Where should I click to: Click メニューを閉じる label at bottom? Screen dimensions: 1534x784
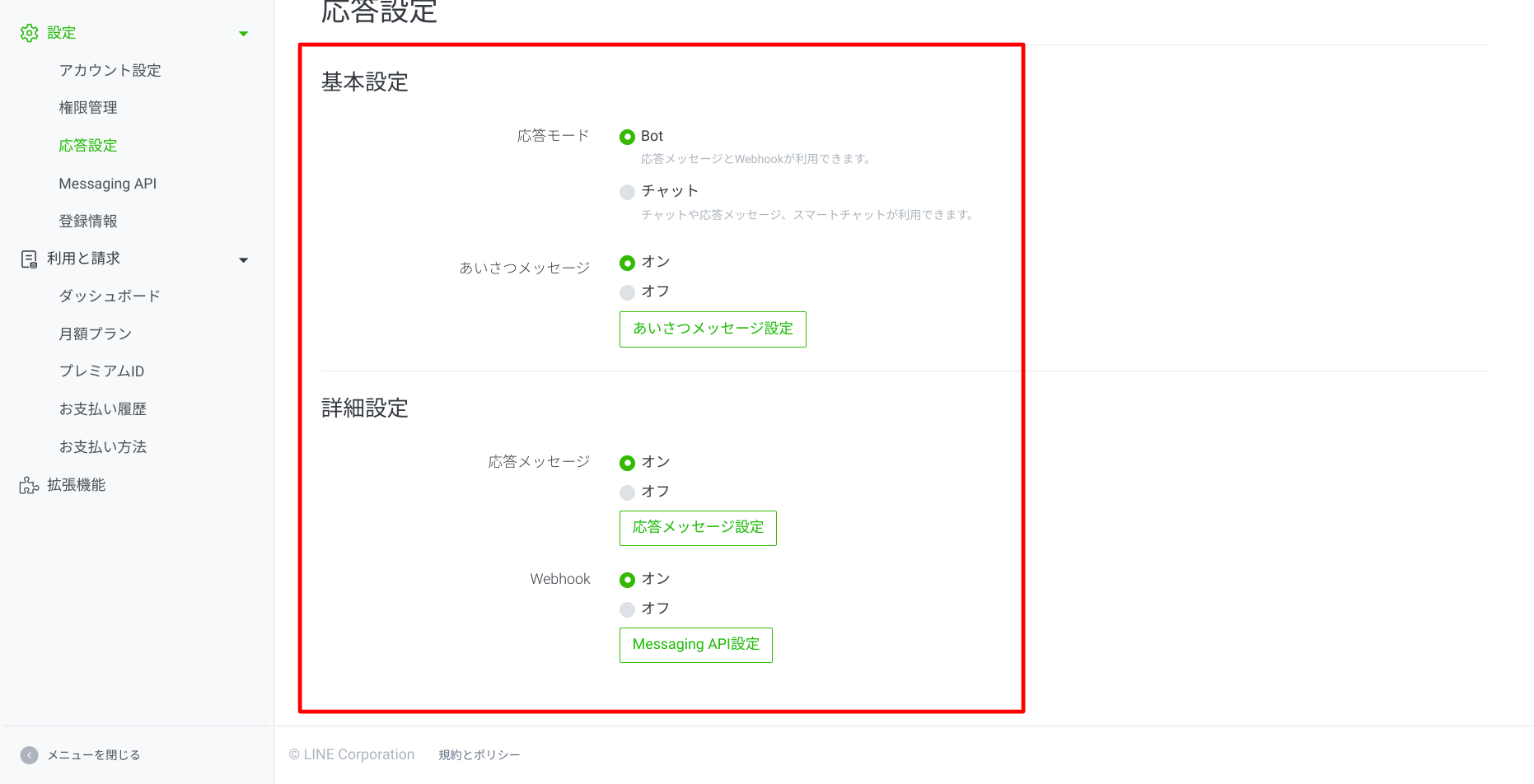coord(93,755)
